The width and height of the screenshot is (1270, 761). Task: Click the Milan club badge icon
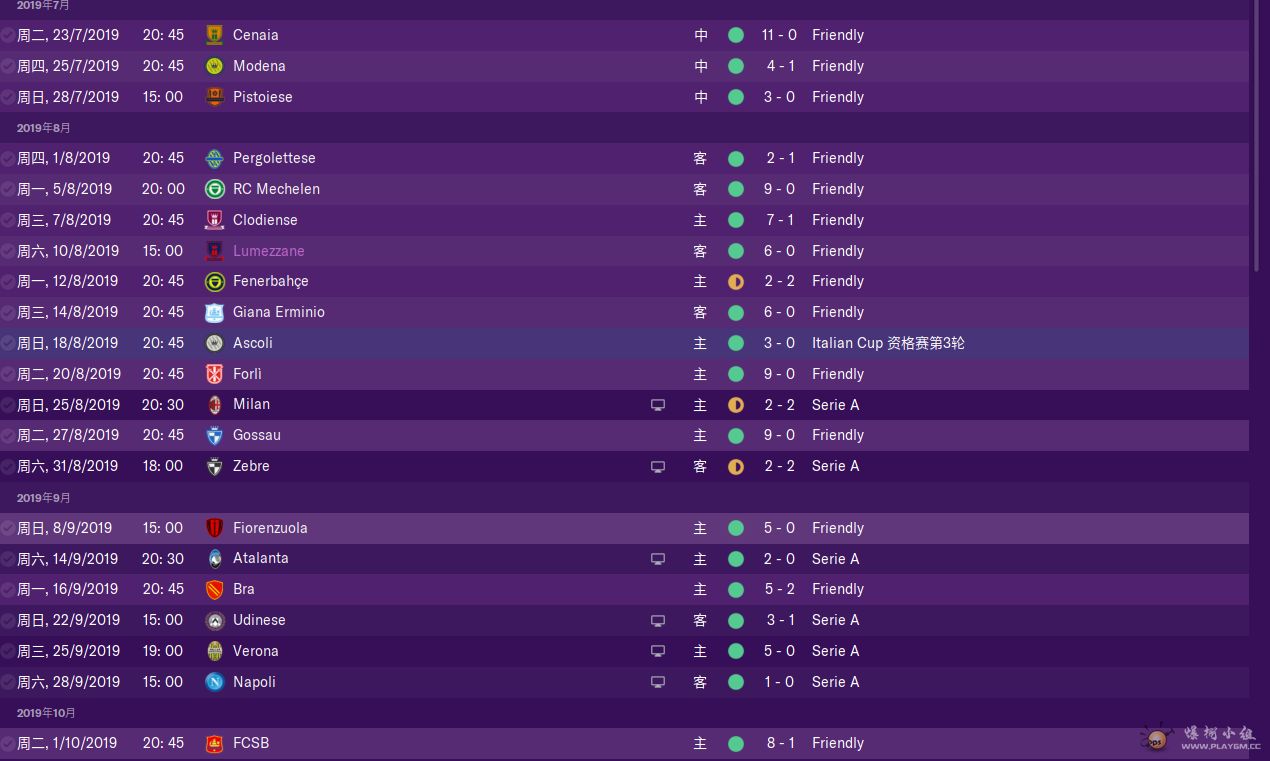coord(214,405)
